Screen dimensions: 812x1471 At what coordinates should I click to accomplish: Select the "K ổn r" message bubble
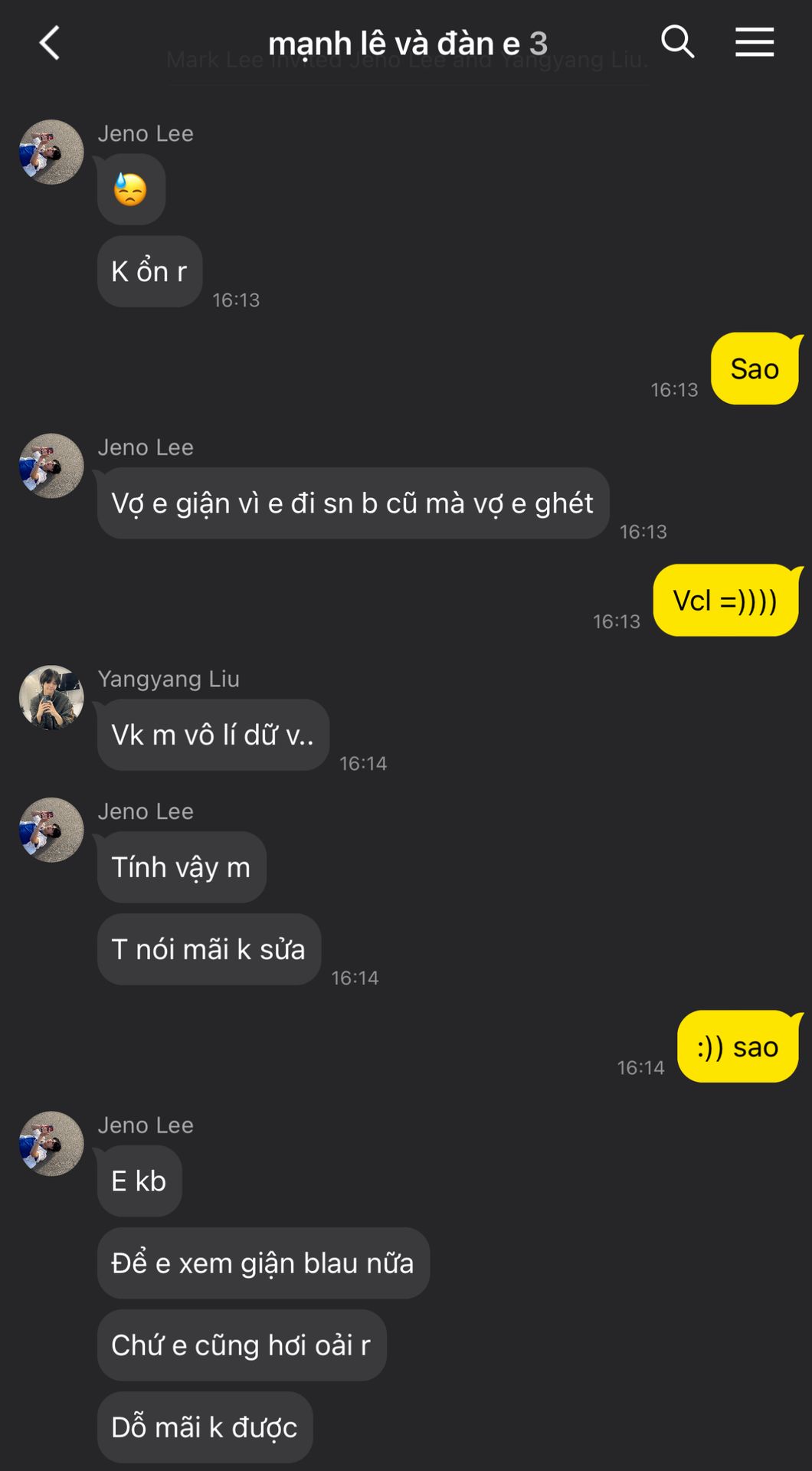click(x=149, y=271)
